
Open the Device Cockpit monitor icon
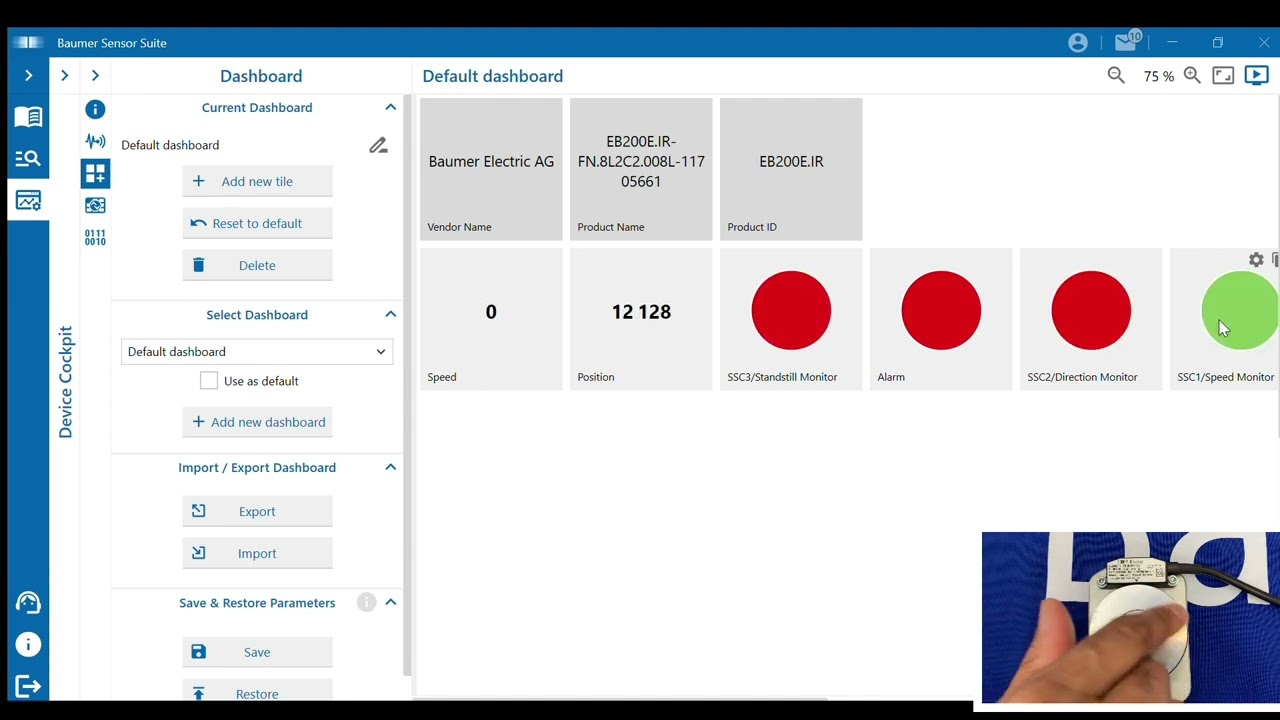tap(28, 201)
